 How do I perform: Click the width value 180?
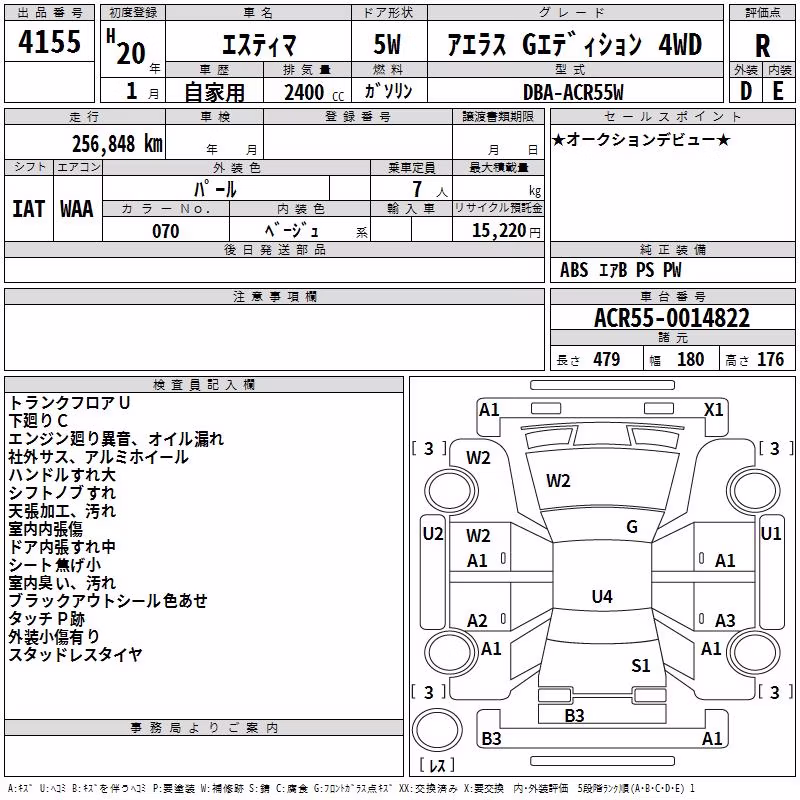point(690,359)
